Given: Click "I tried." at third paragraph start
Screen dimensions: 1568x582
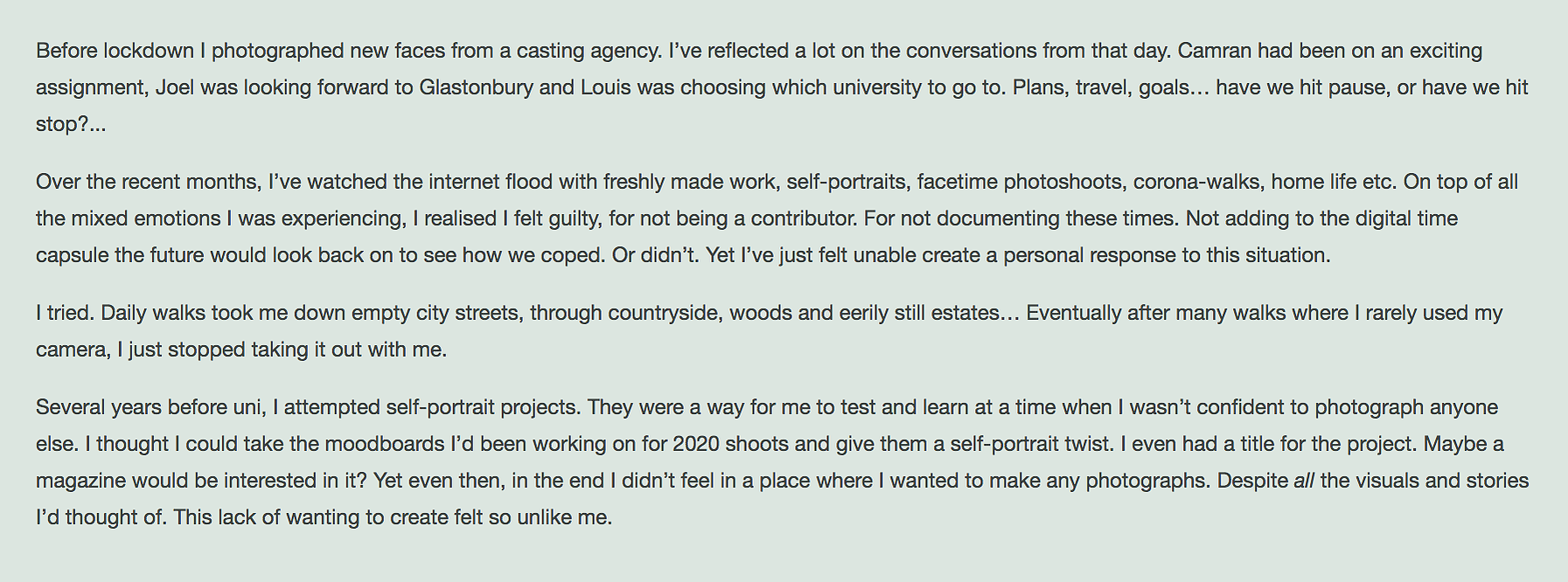Looking at the screenshot, I should pos(66,313).
